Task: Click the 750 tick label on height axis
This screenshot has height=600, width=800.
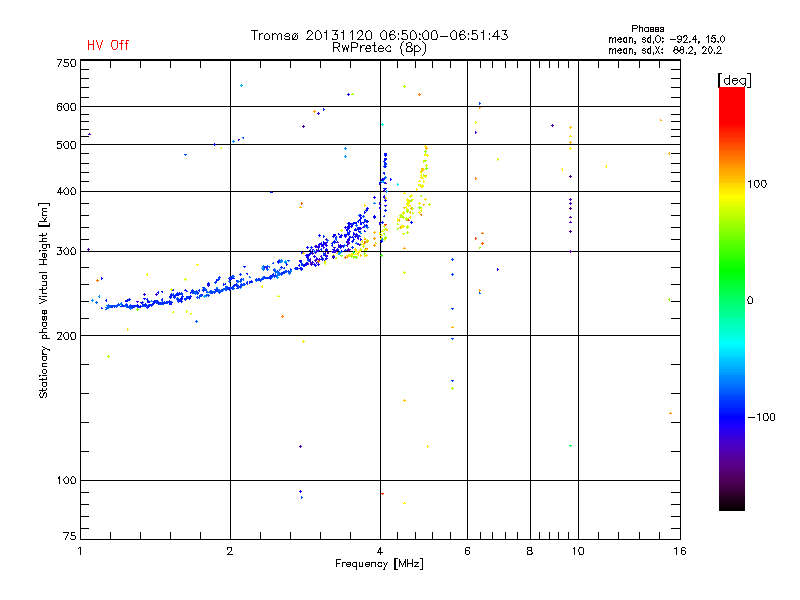Action: point(66,63)
